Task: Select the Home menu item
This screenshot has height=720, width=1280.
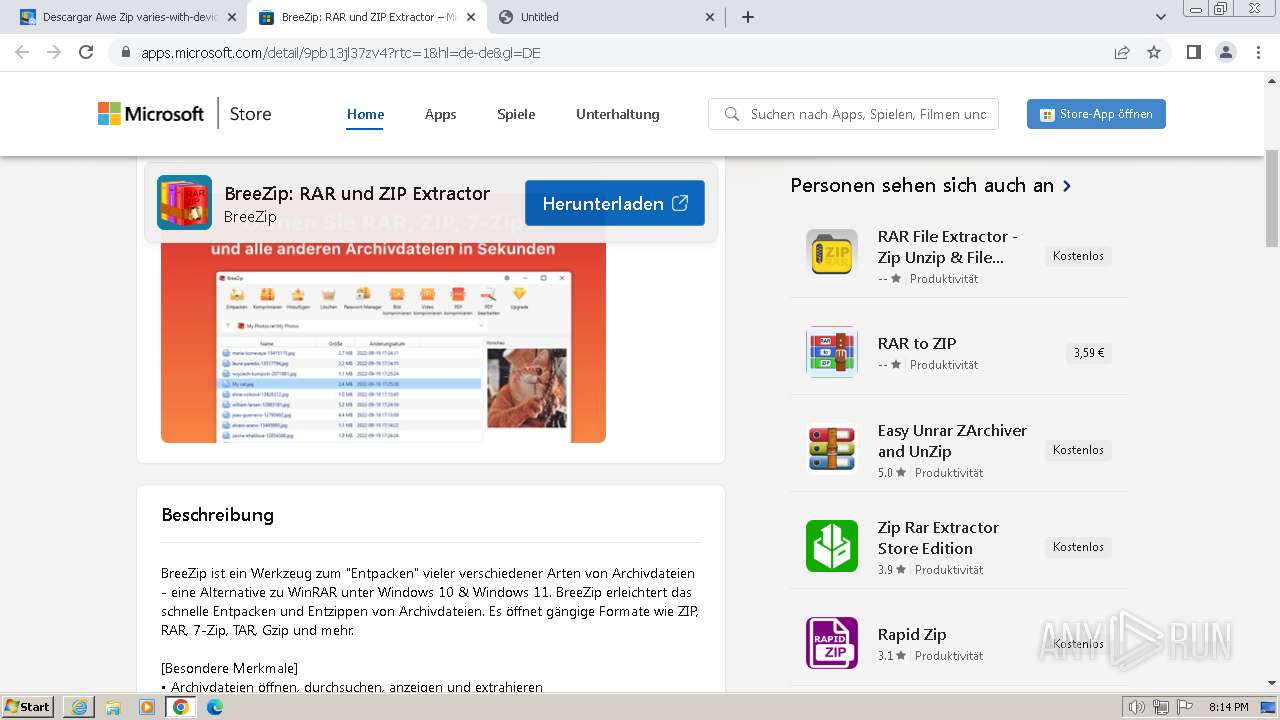Action: tap(366, 114)
